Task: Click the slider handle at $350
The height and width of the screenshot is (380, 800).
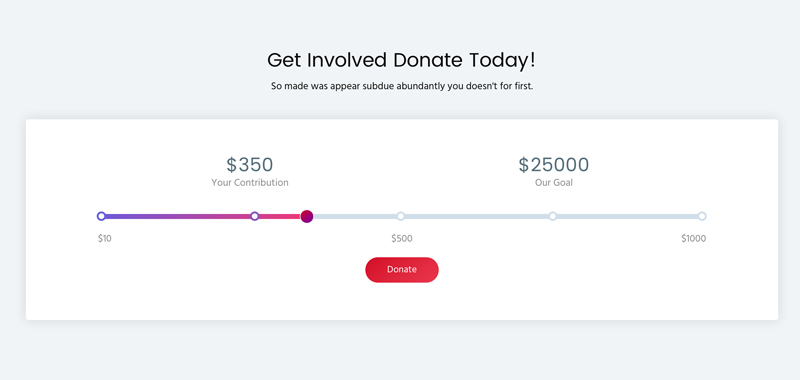Action: [307, 216]
